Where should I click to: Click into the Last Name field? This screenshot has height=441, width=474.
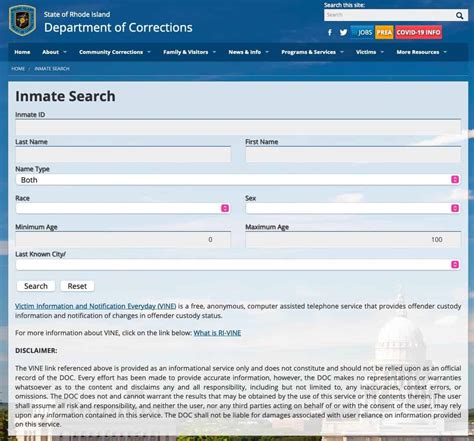click(123, 154)
